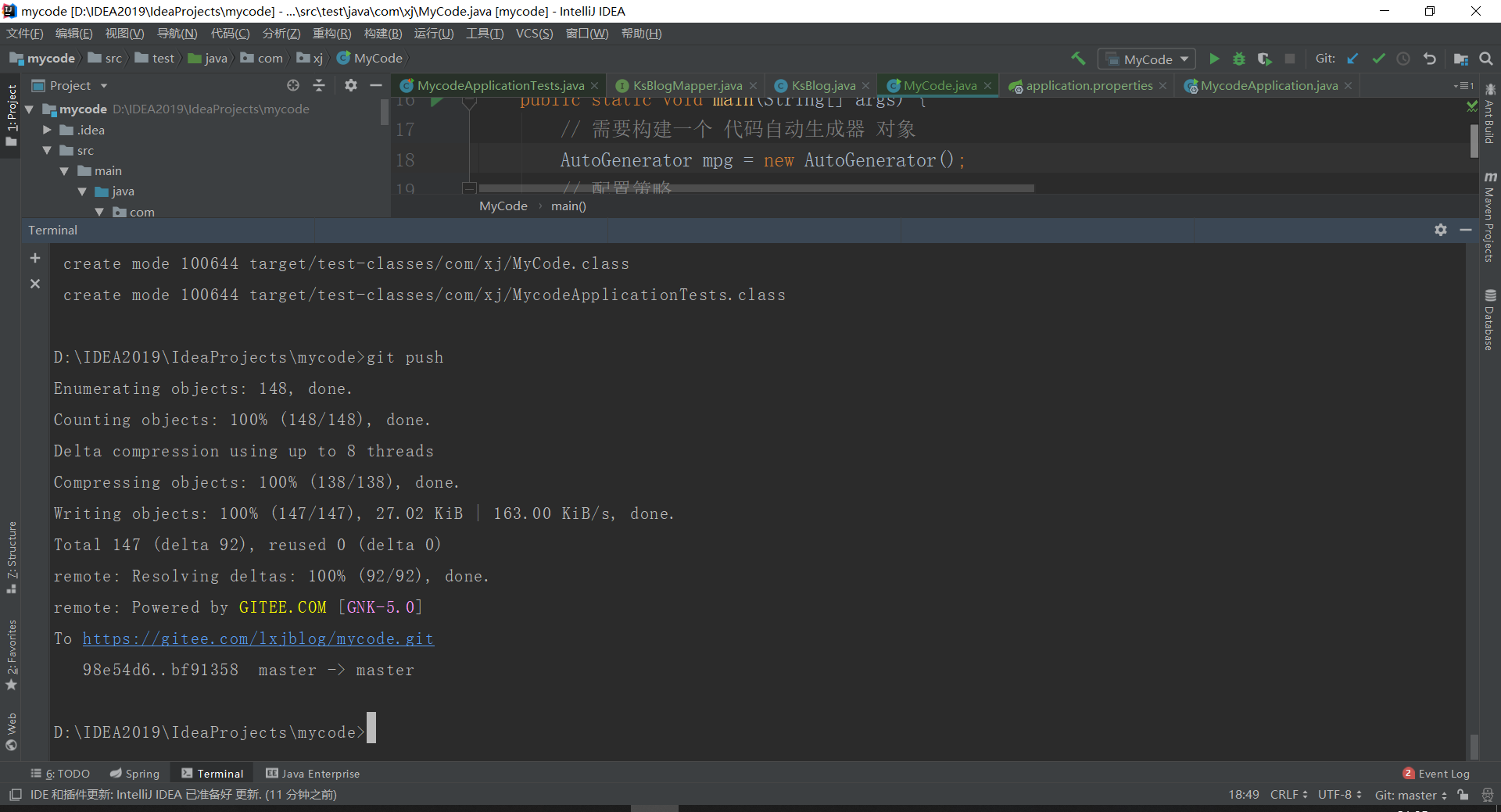Click the editor horizontal scrollbar
The image size is (1501, 812).
pos(755,188)
